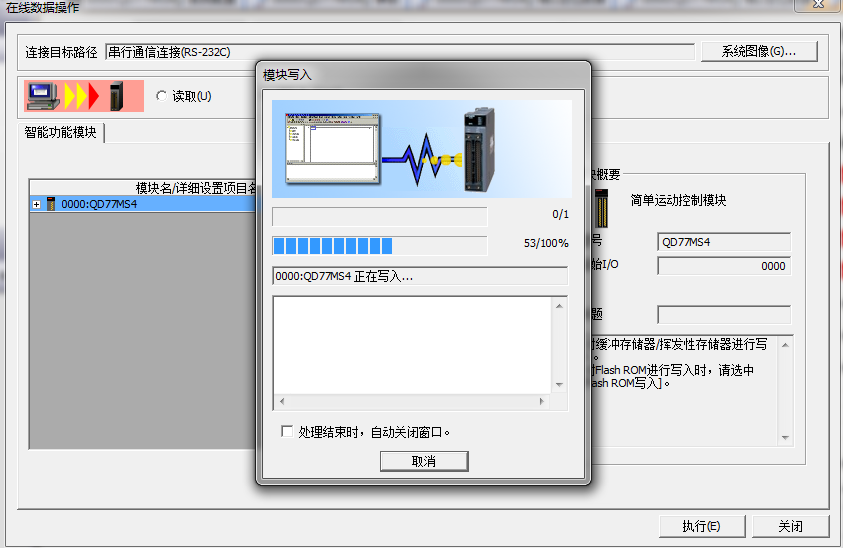This screenshot has width=843, height=548.
Task: Enable 处理结束时,自动关闭窗口 checkbox
Action: (288, 432)
